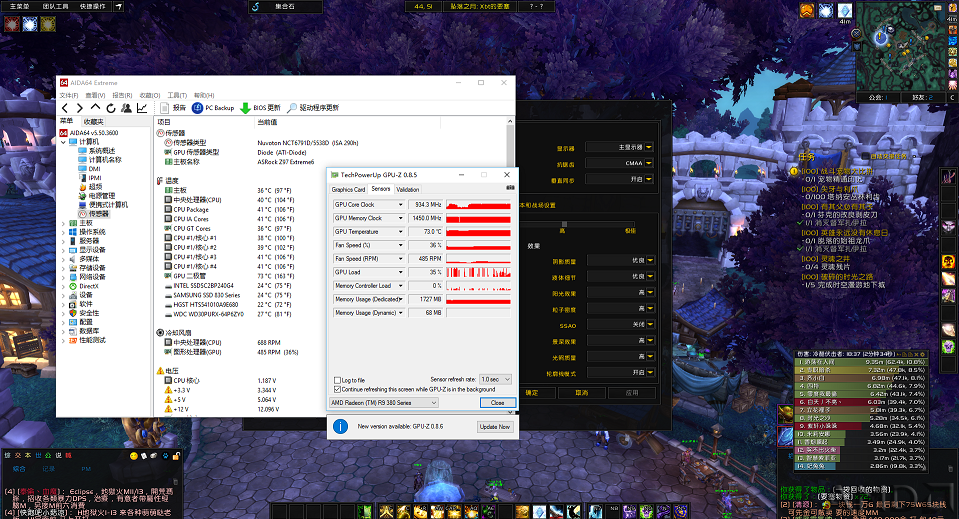Collapse the 计算机 tree node
This screenshot has width=959, height=519.
click(64, 142)
